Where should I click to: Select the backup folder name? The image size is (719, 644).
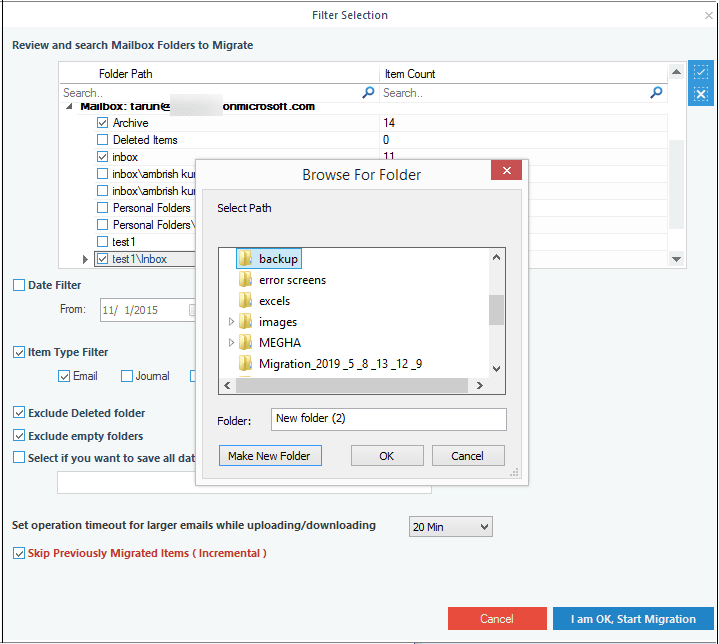coord(278,259)
